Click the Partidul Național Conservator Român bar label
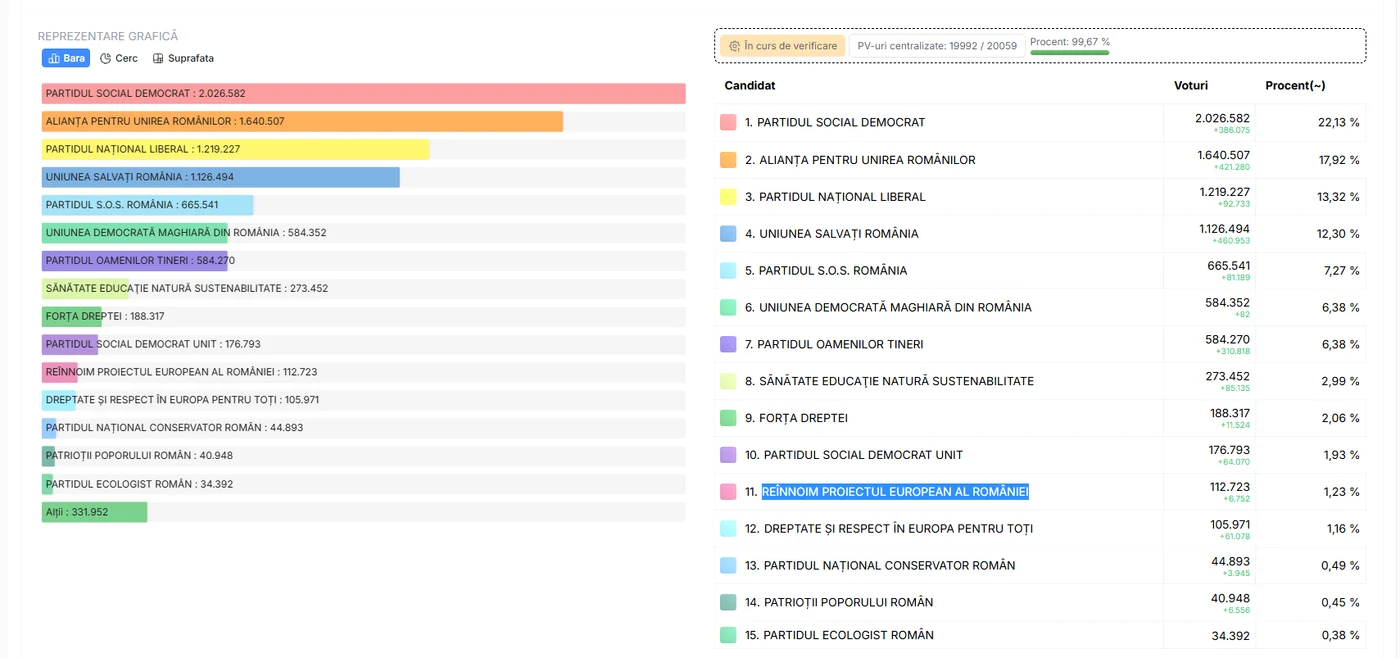Viewport: 1400px width, 659px height. pos(174,427)
